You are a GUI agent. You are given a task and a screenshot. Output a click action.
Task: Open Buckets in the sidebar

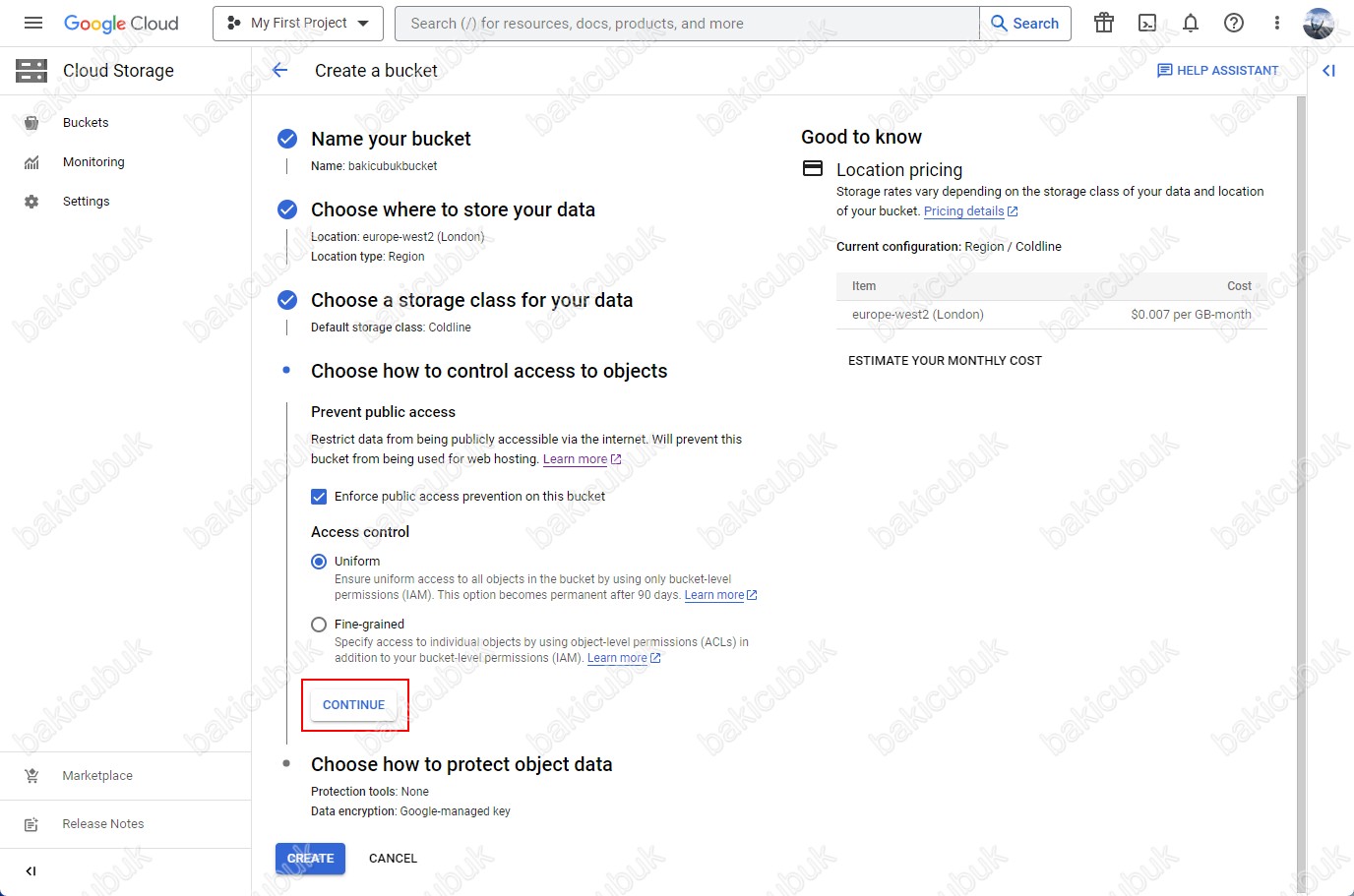(x=86, y=123)
